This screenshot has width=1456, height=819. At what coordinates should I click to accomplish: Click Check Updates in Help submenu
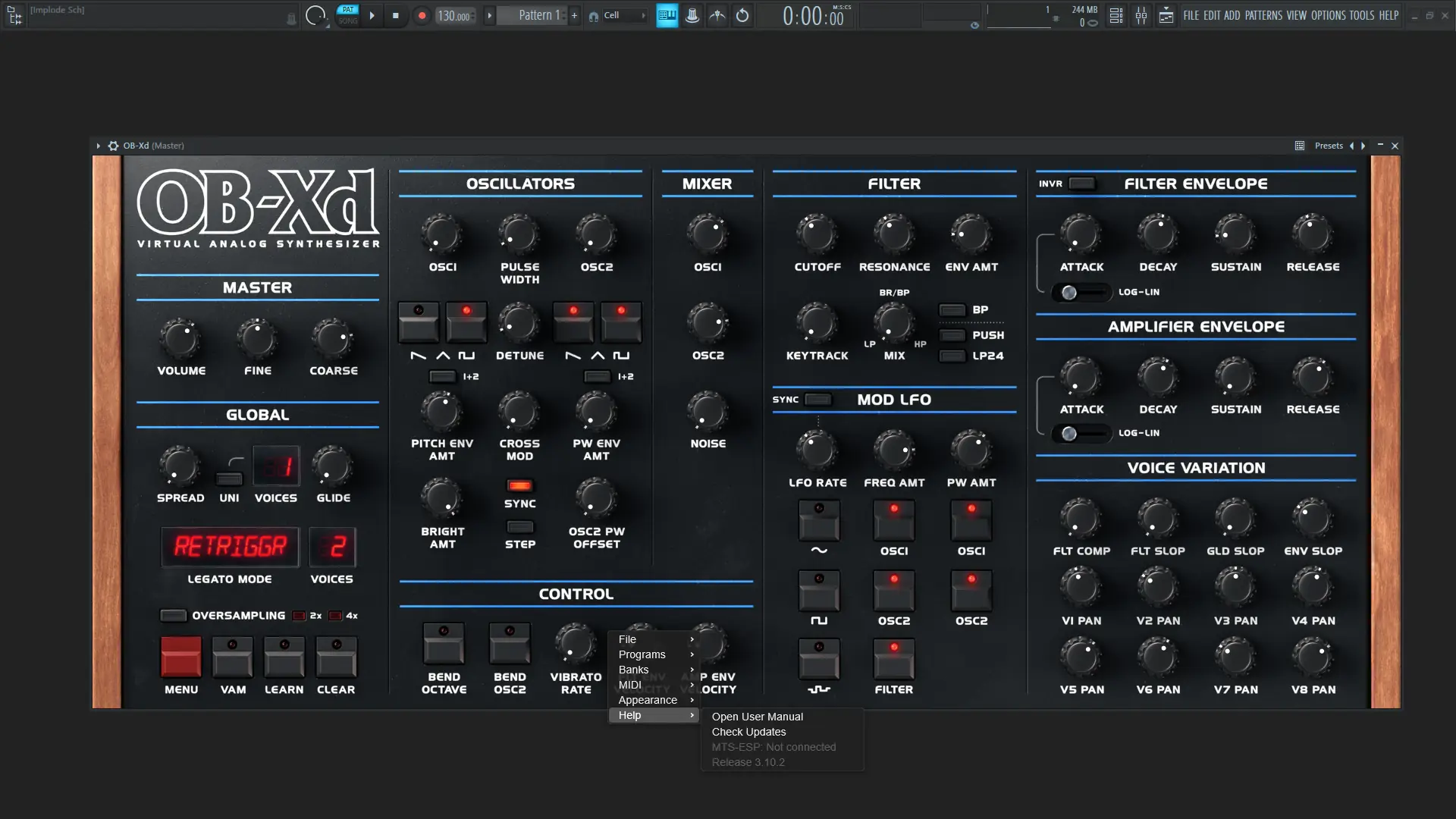(x=748, y=732)
